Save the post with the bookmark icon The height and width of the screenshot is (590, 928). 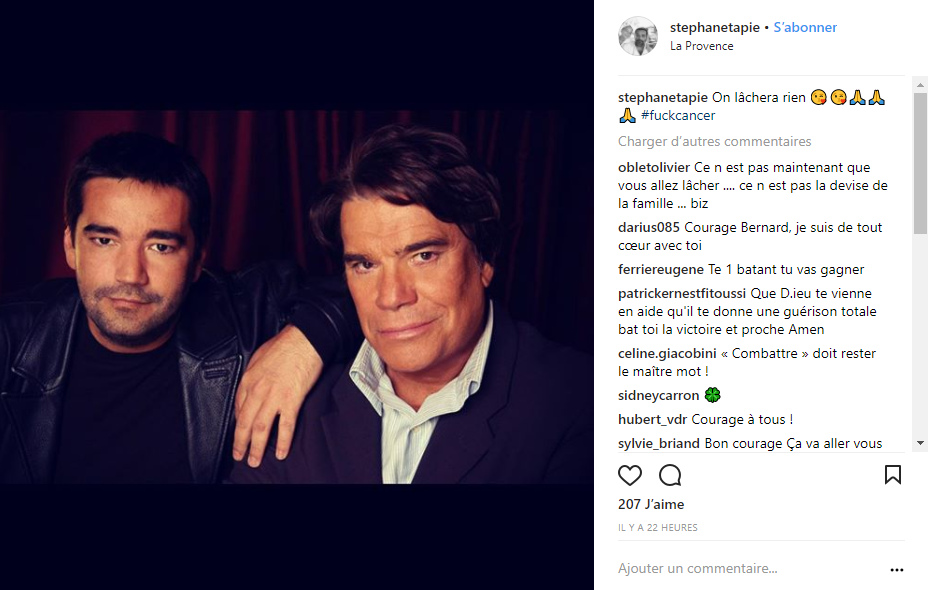(893, 475)
